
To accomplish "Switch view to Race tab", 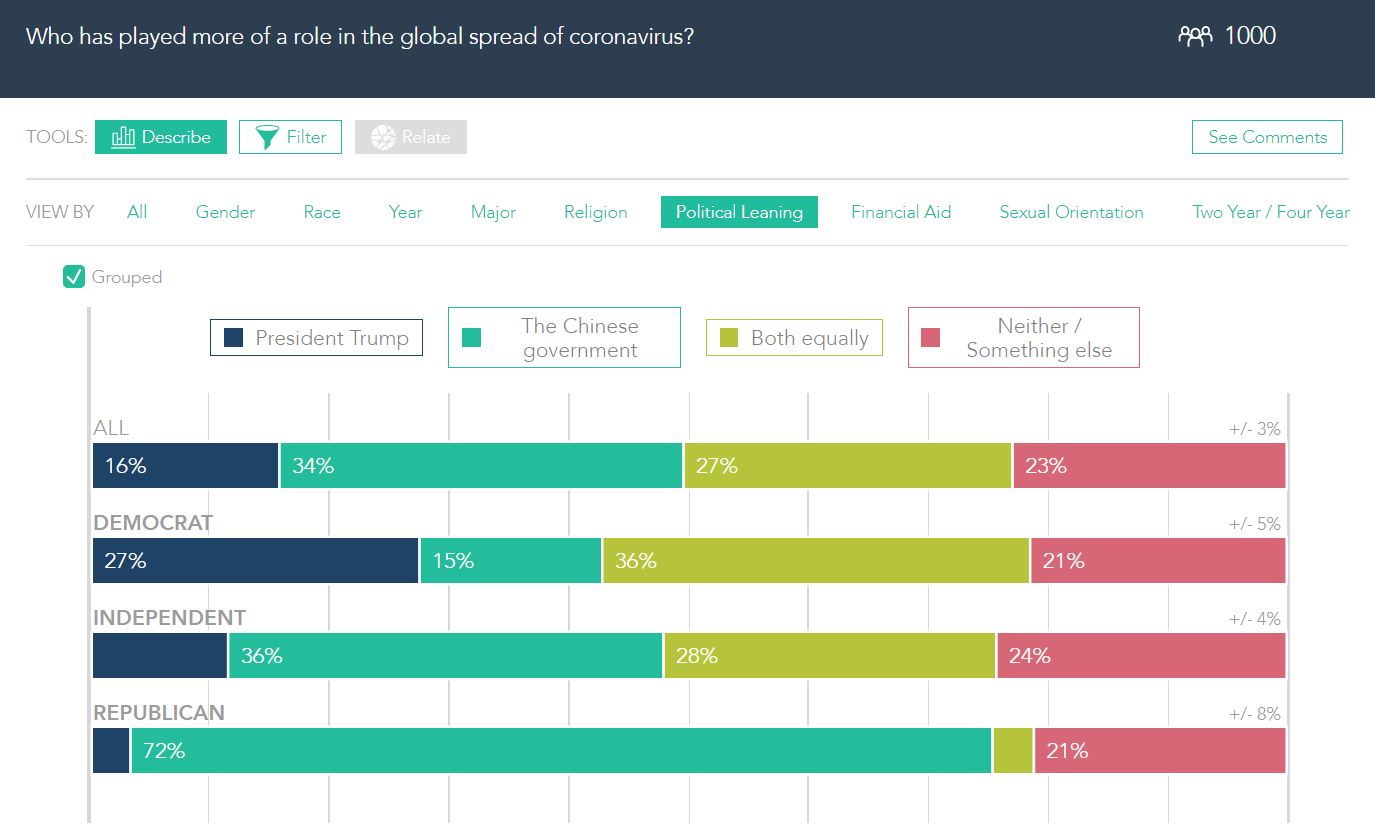I will point(322,212).
